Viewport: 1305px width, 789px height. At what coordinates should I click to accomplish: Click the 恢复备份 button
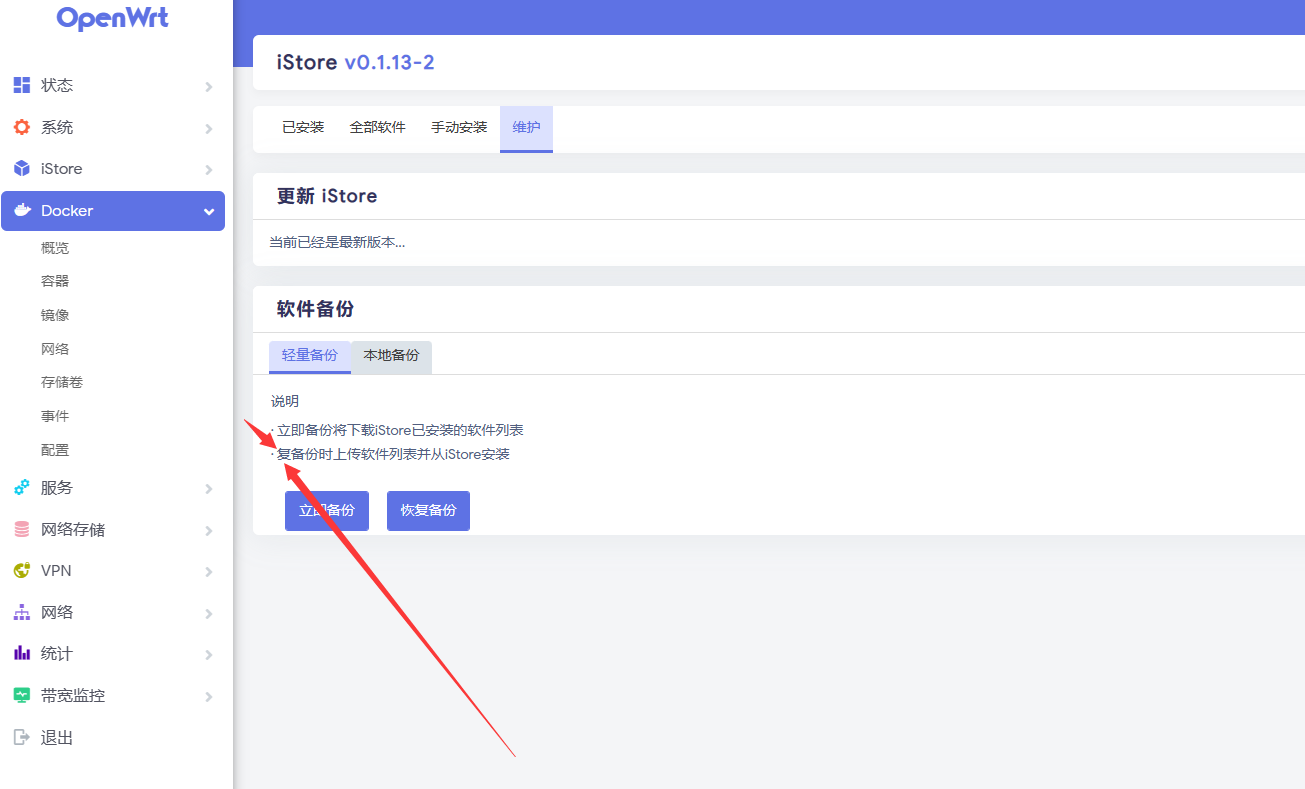click(x=428, y=510)
